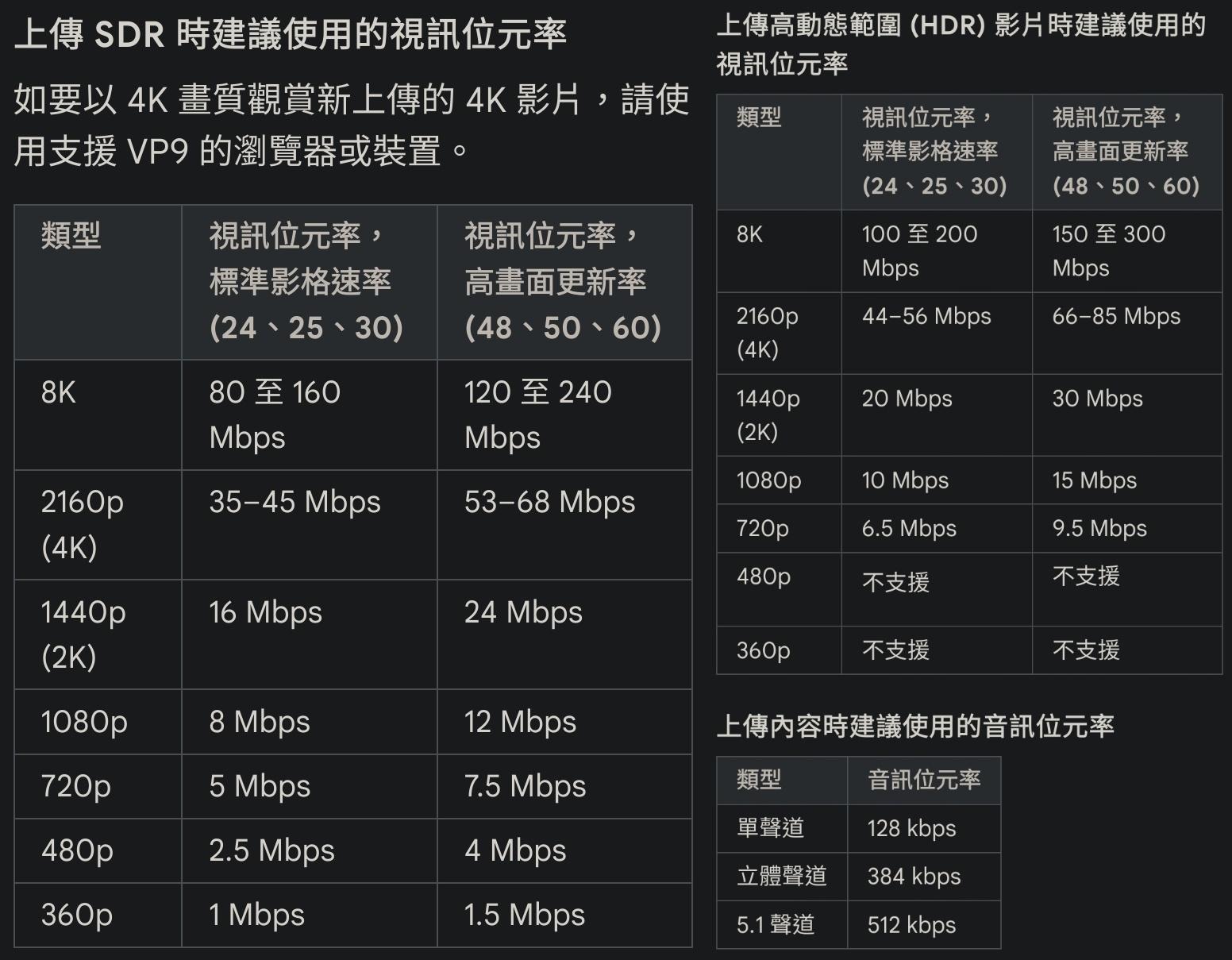This screenshot has height=960, width=1232.
Task: Click the 66–85 Mbps cell
Action: [x=1116, y=317]
